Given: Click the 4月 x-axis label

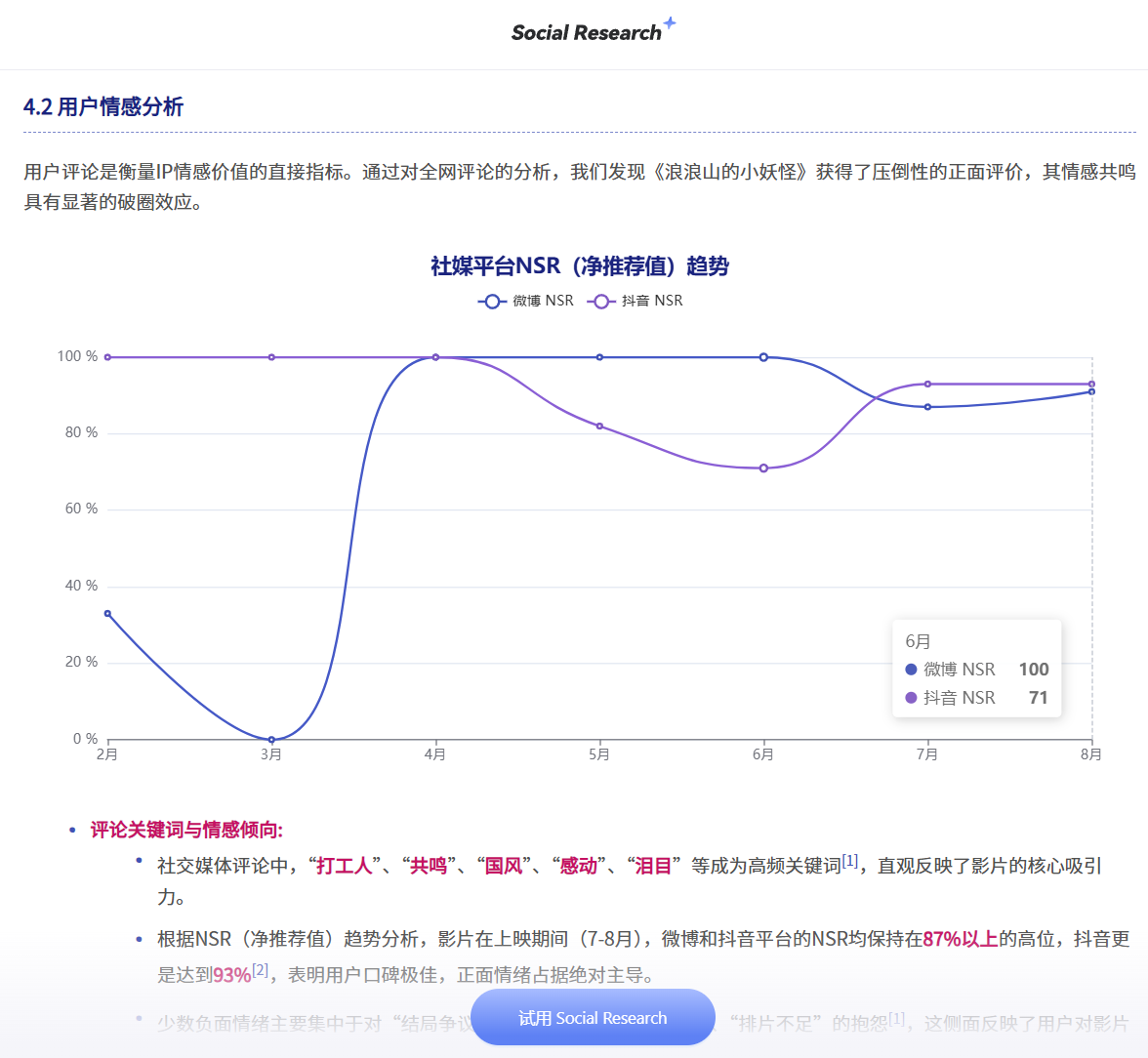Looking at the screenshot, I should coord(435,754).
